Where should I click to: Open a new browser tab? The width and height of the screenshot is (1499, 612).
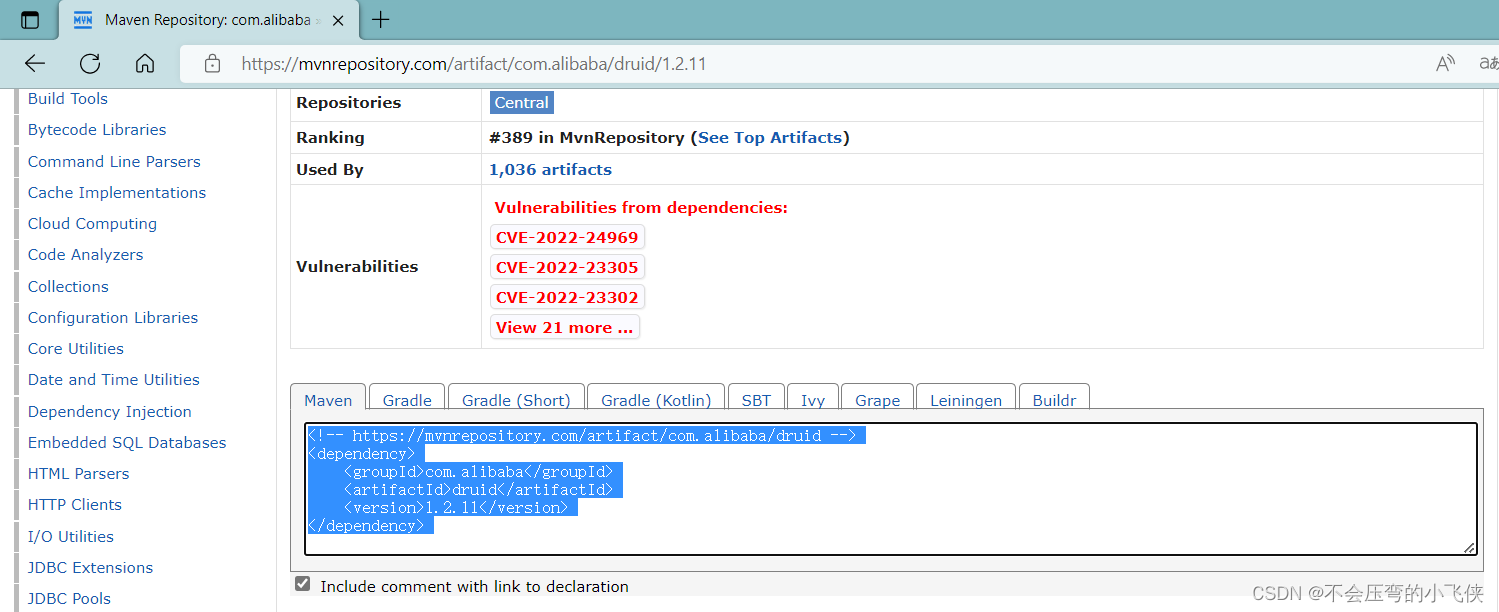coord(381,20)
